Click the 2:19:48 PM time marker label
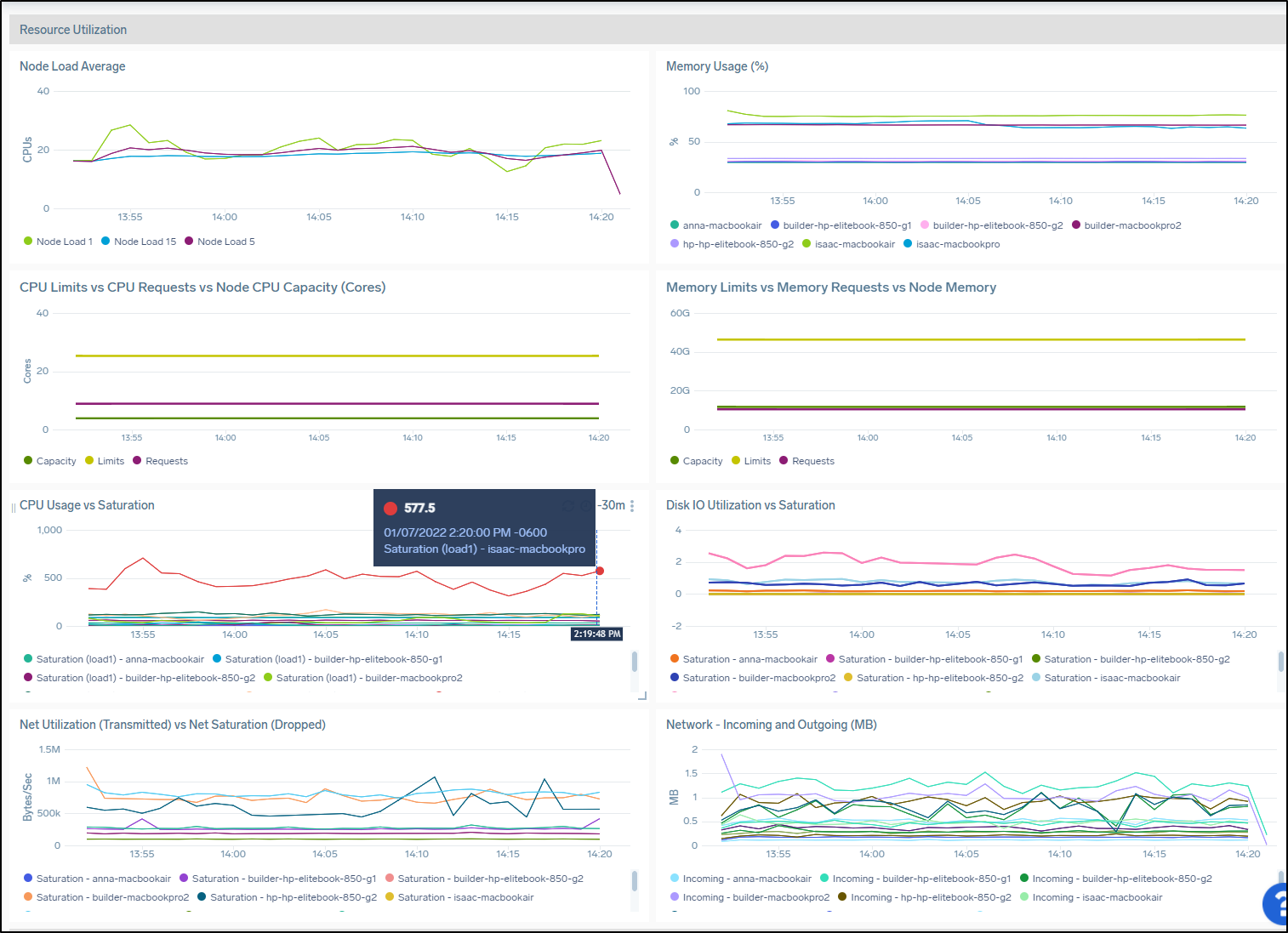 596,634
